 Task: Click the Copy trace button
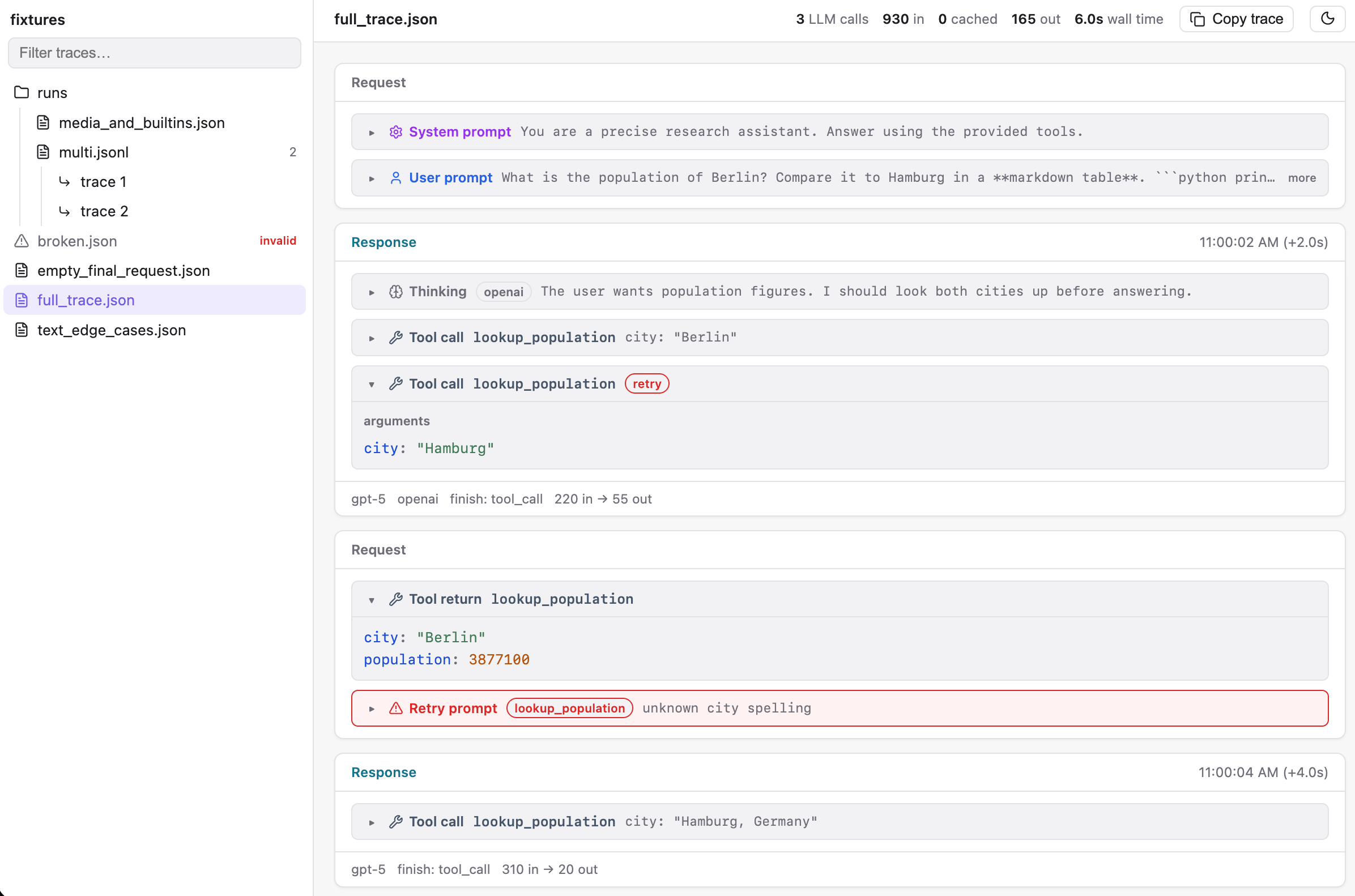pyautogui.click(x=1236, y=19)
